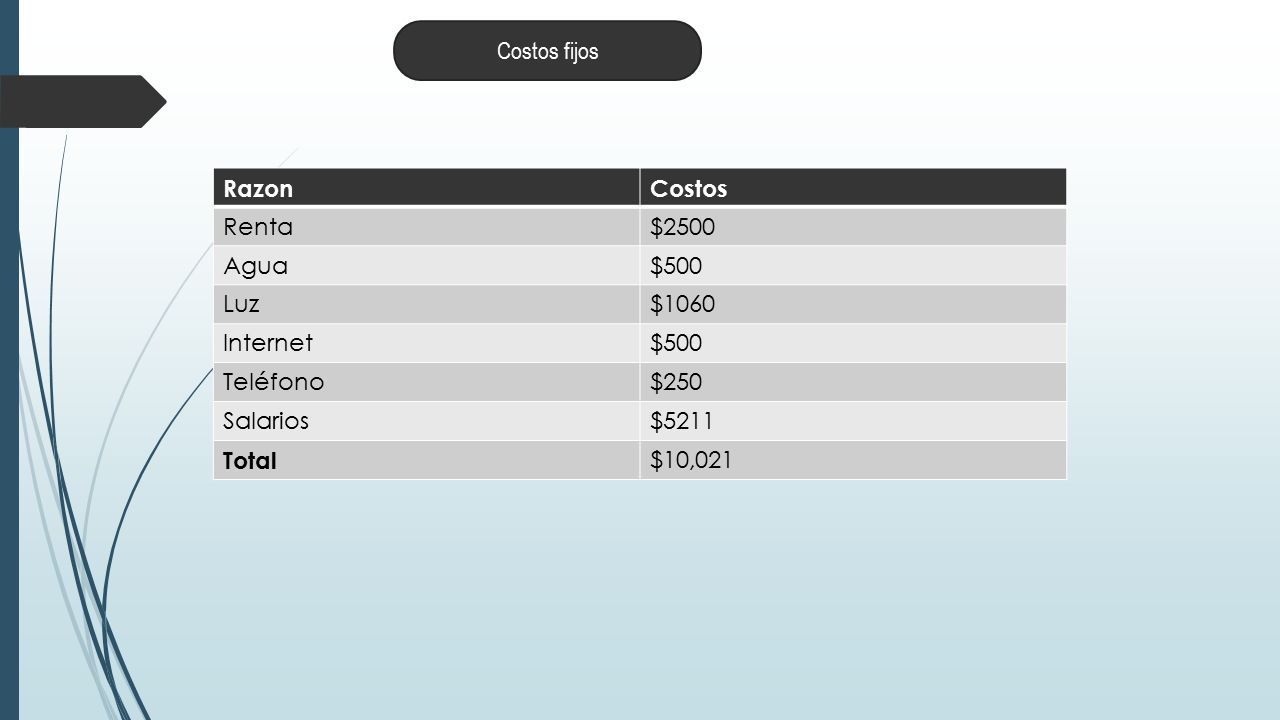Select the $2500 cost cell

click(853, 227)
